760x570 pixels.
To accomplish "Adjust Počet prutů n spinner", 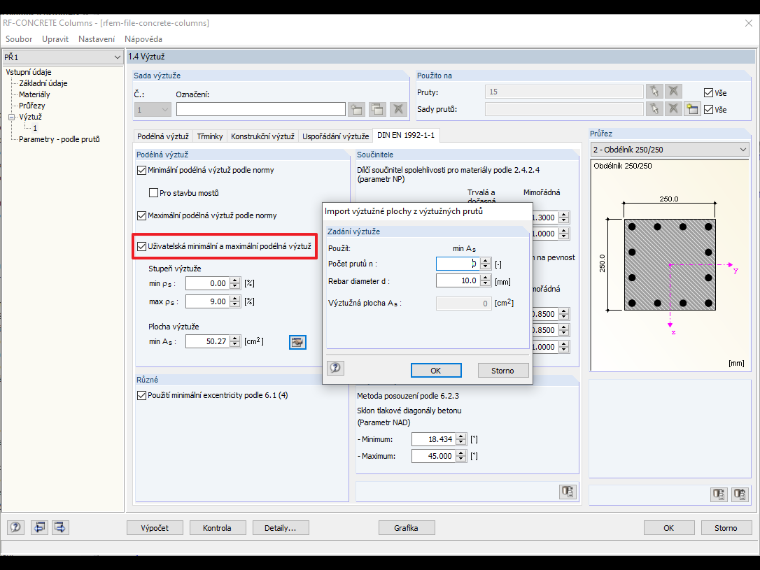I will coord(486,264).
